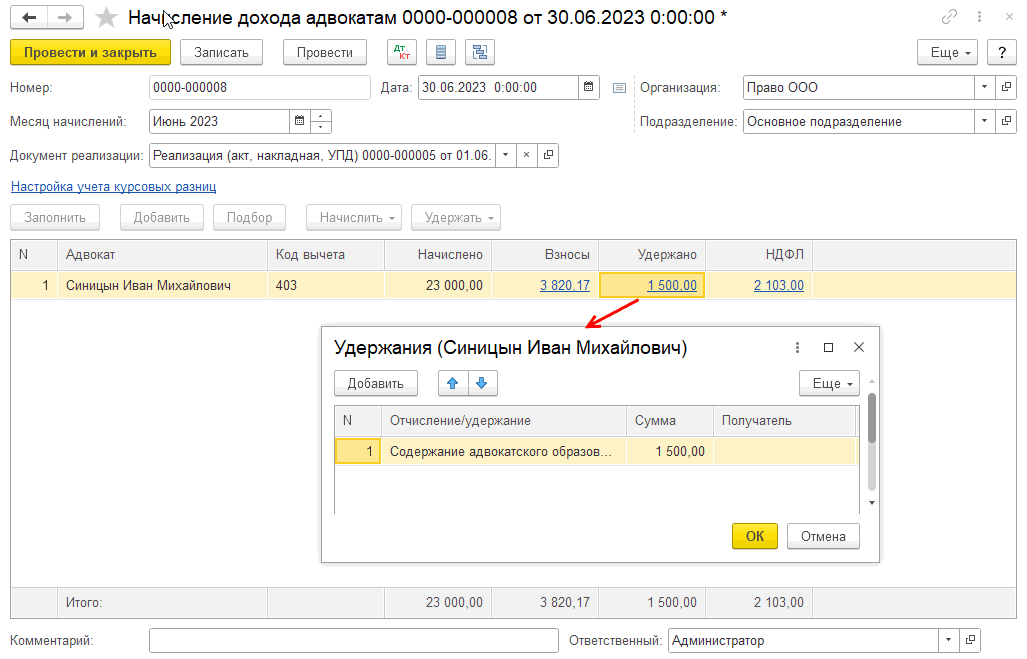Move deduction row down with arrow
Viewport: 1027px width, 659px height.
click(x=481, y=383)
